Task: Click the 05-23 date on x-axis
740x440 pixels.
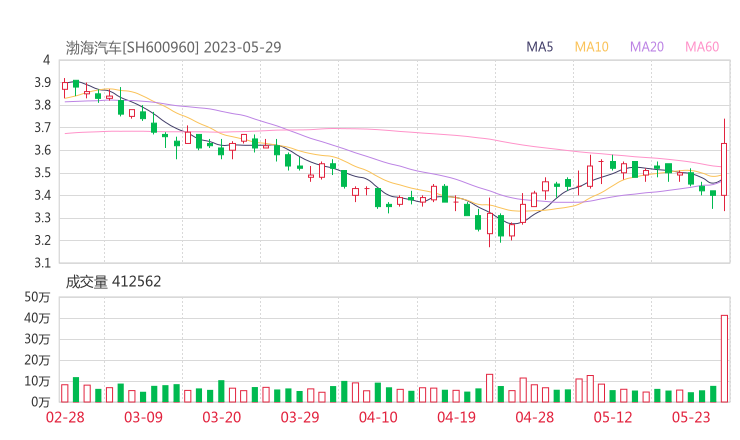Action: coord(692,417)
